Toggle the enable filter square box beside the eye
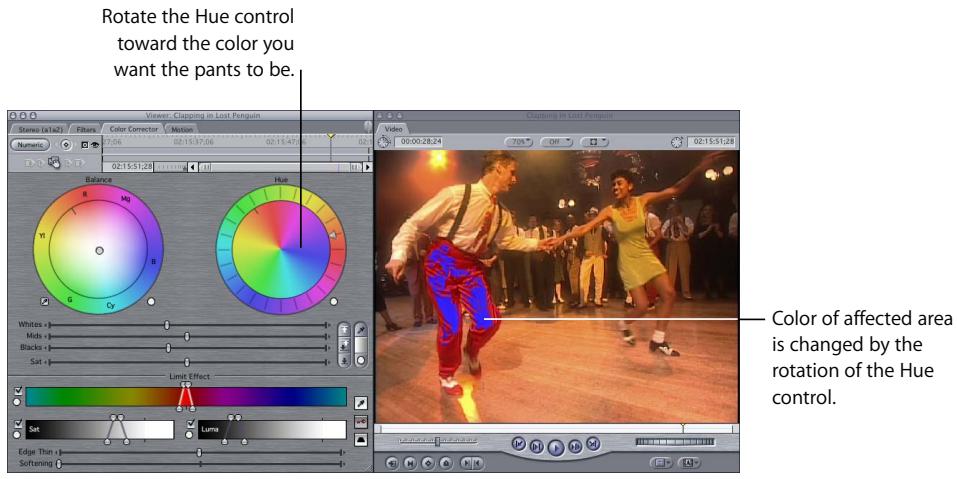 tap(85, 145)
